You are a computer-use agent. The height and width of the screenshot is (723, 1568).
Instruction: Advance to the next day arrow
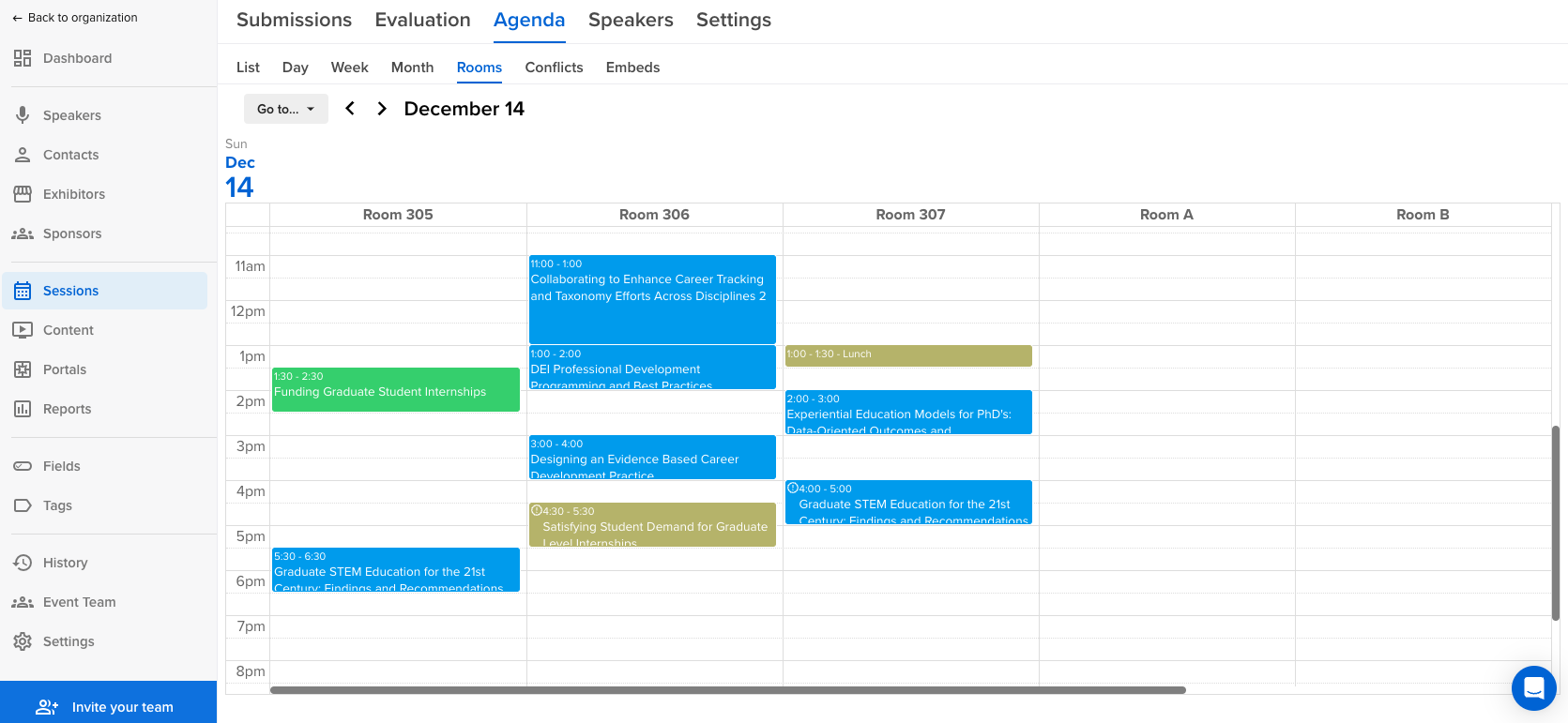(382, 109)
